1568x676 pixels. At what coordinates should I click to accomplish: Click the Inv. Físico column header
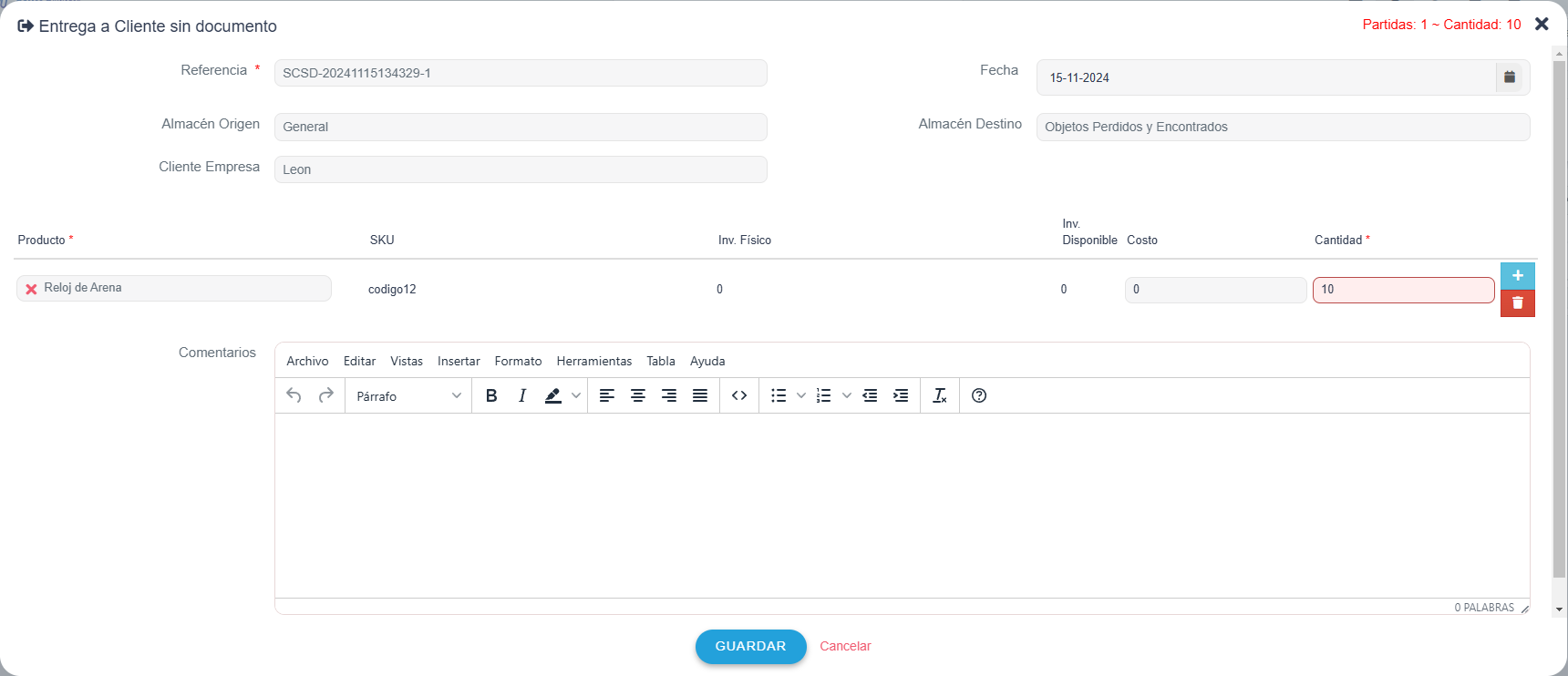coord(745,241)
